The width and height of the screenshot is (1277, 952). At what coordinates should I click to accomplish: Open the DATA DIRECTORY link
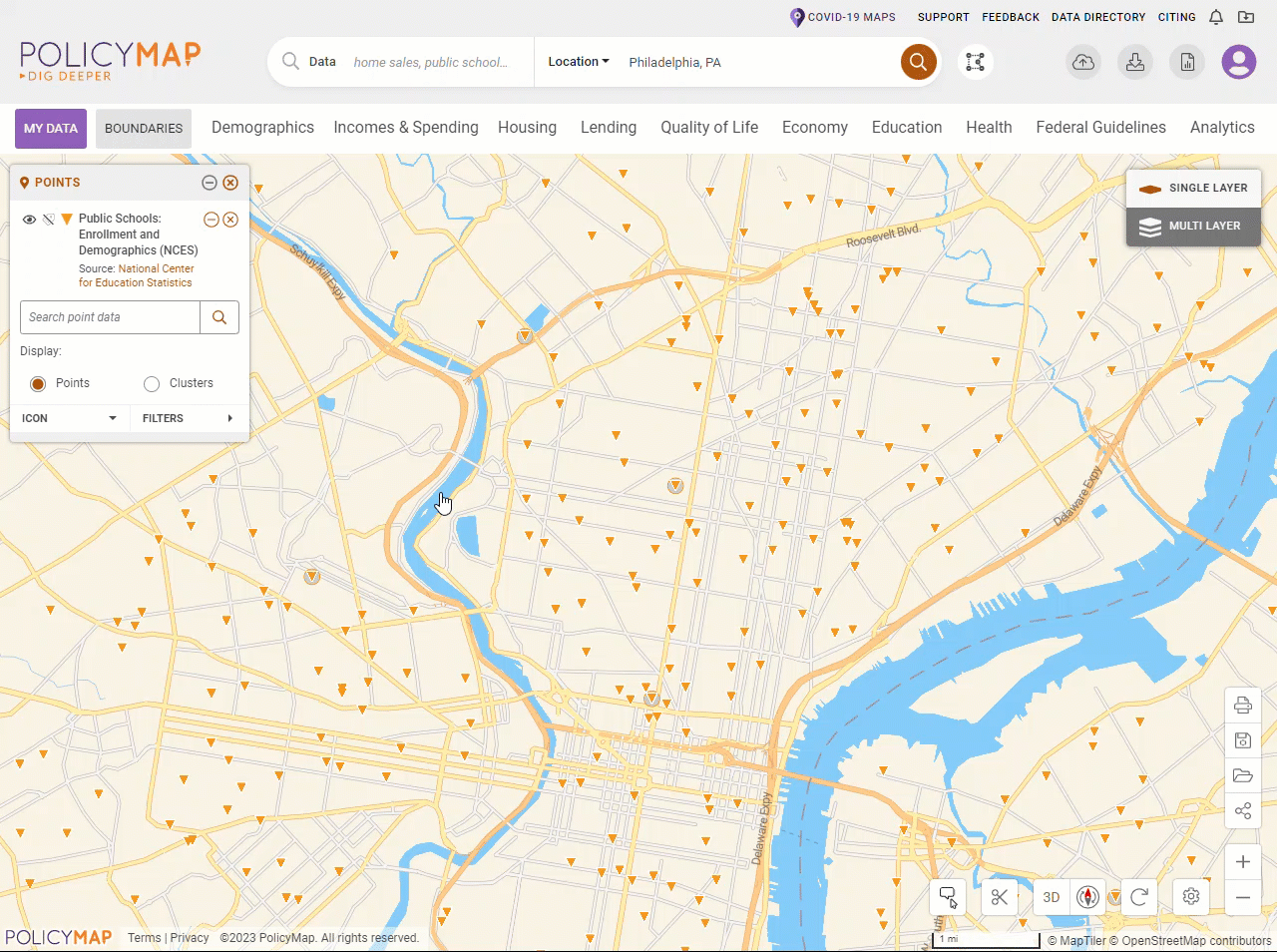click(1098, 17)
